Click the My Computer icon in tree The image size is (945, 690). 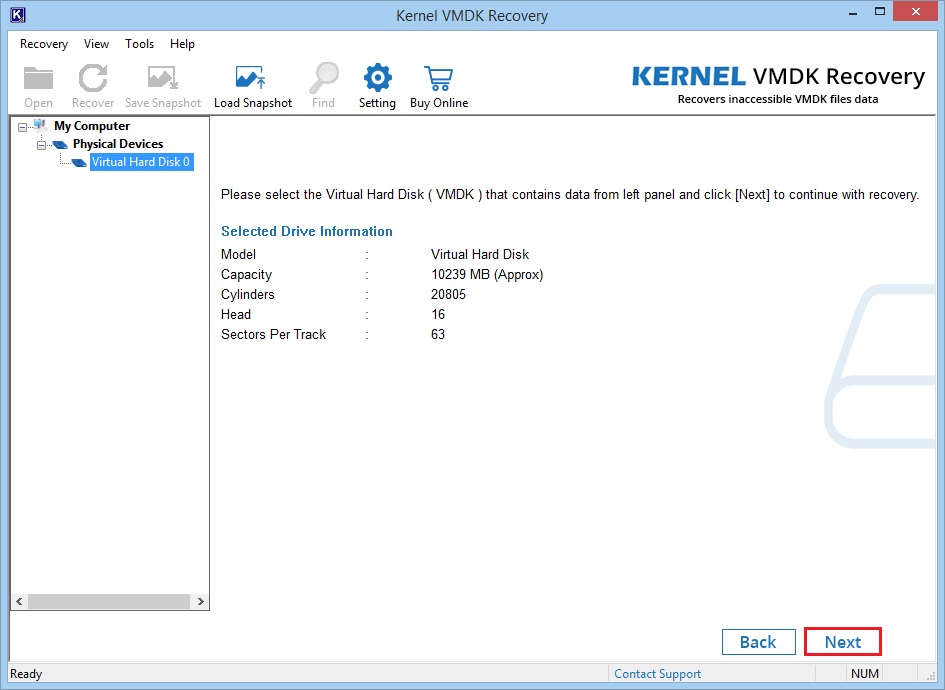pyautogui.click(x=41, y=125)
